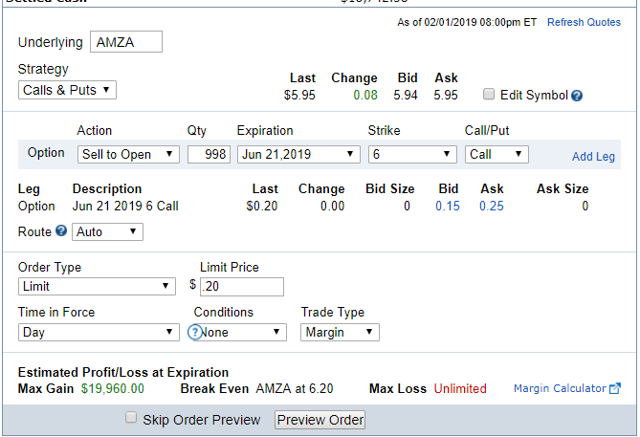Click the underlying Last price $5.95
This screenshot has width=640, height=437.
[300, 95]
